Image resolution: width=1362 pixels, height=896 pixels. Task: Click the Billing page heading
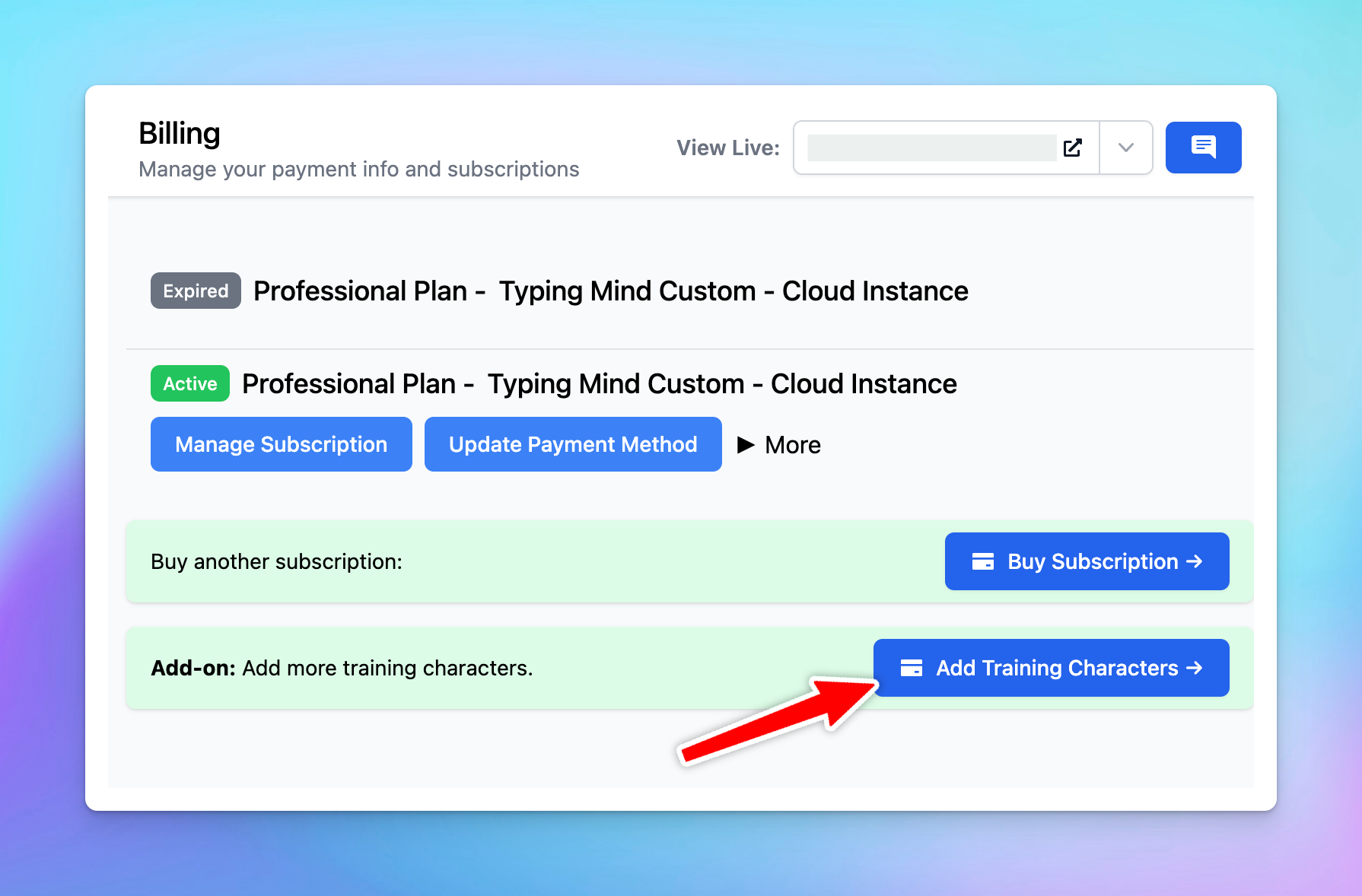[180, 133]
